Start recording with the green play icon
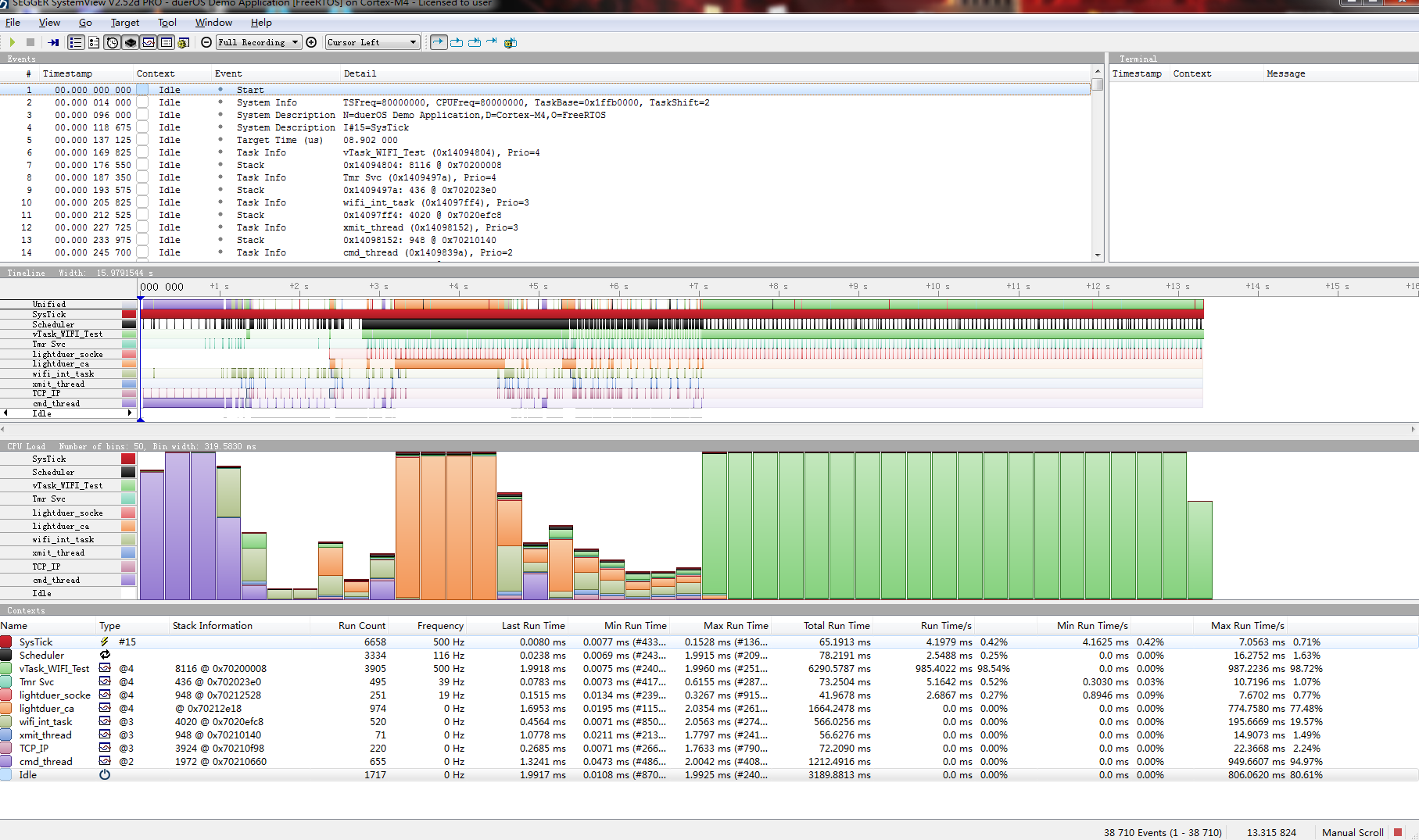The height and width of the screenshot is (840, 1419). click(x=13, y=42)
